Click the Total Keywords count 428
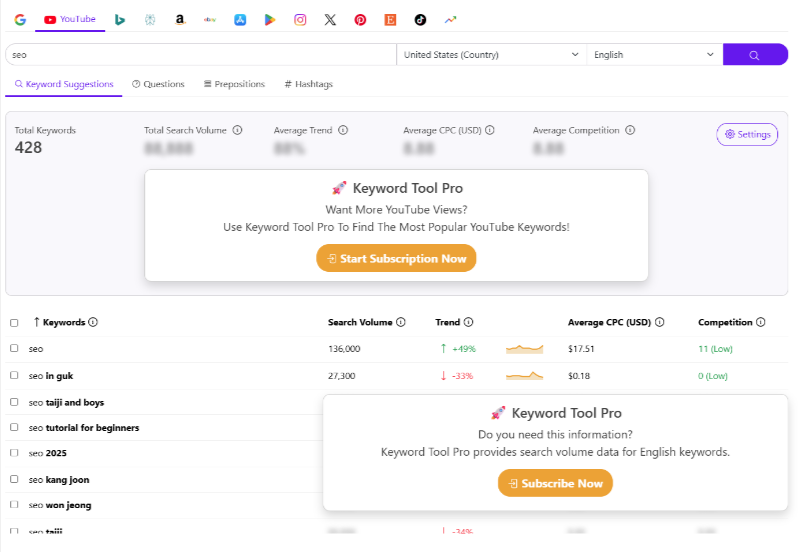Image resolution: width=805 pixels, height=552 pixels. (28, 148)
